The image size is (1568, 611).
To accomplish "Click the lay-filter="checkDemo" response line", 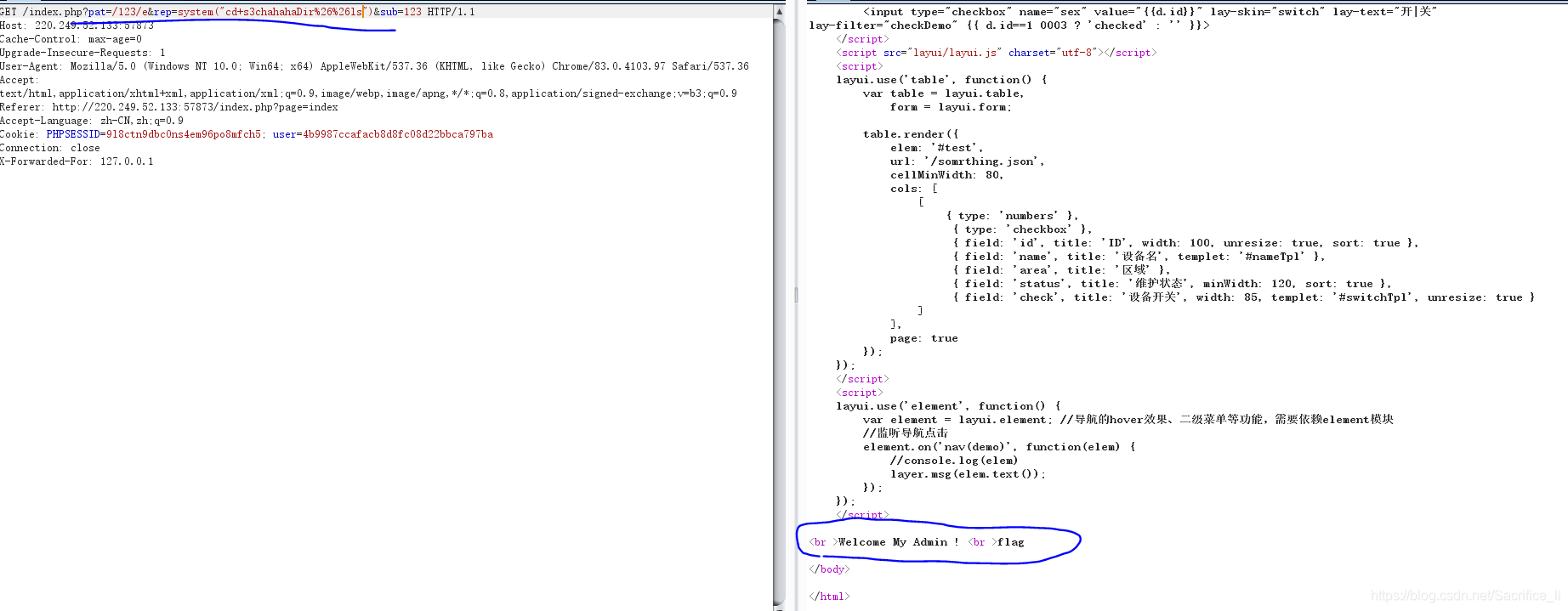I will pyautogui.click(x=1009, y=25).
